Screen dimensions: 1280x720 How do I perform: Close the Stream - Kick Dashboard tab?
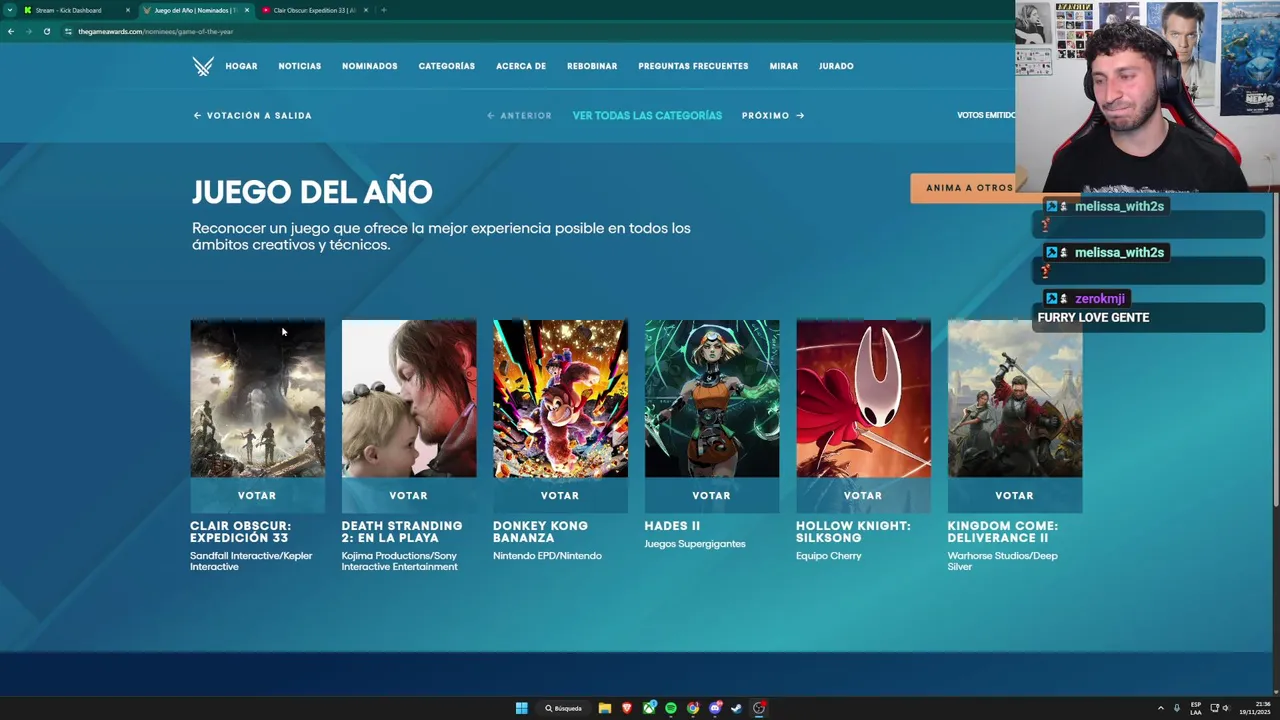(128, 10)
